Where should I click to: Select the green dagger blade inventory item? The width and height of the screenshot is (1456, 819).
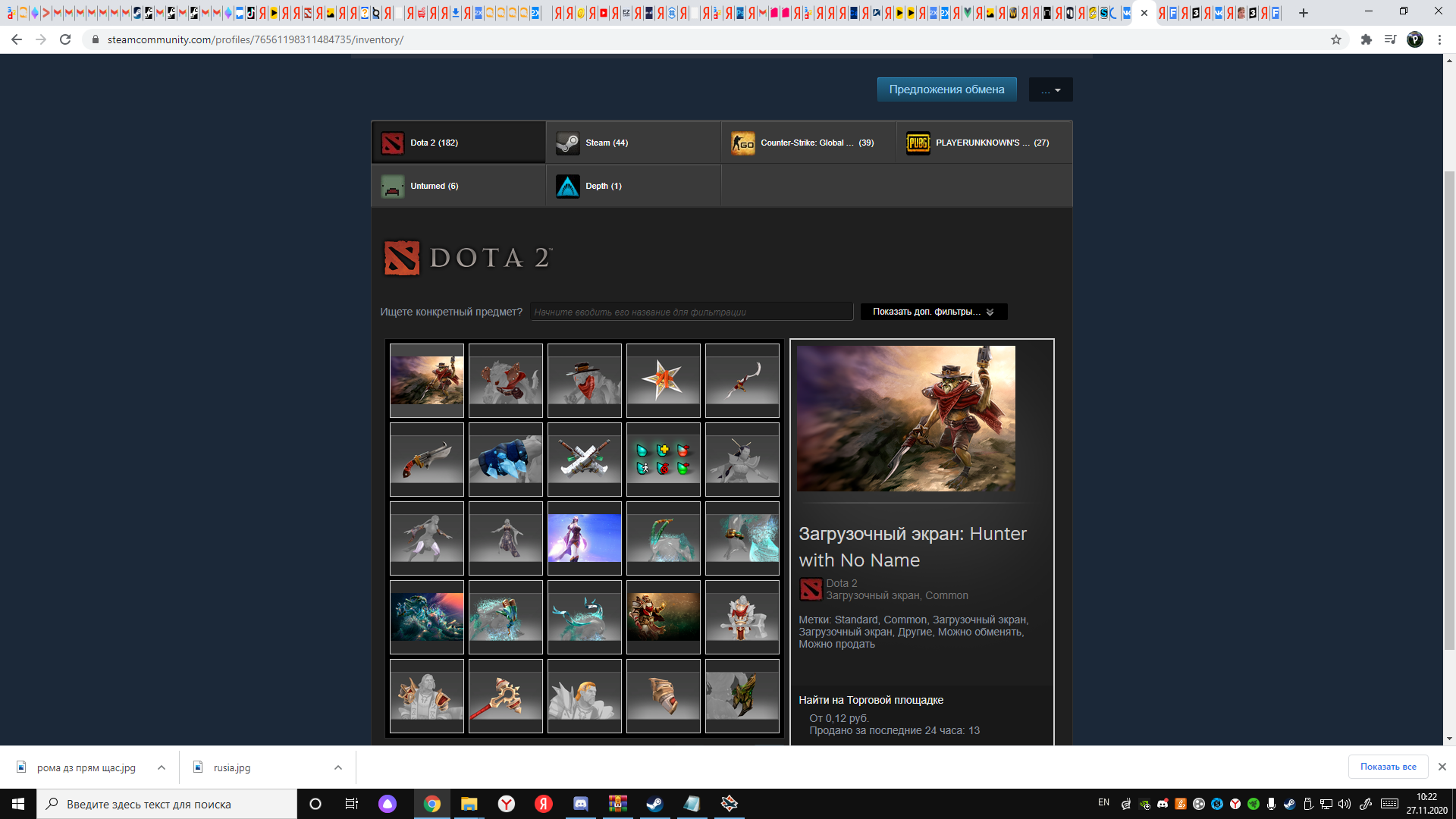tap(742, 696)
